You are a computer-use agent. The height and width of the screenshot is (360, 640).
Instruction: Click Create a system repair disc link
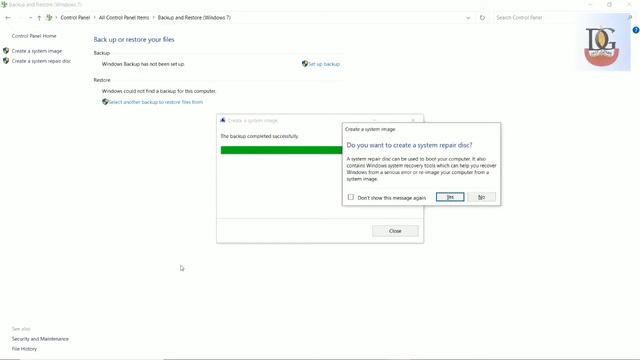coord(41,61)
